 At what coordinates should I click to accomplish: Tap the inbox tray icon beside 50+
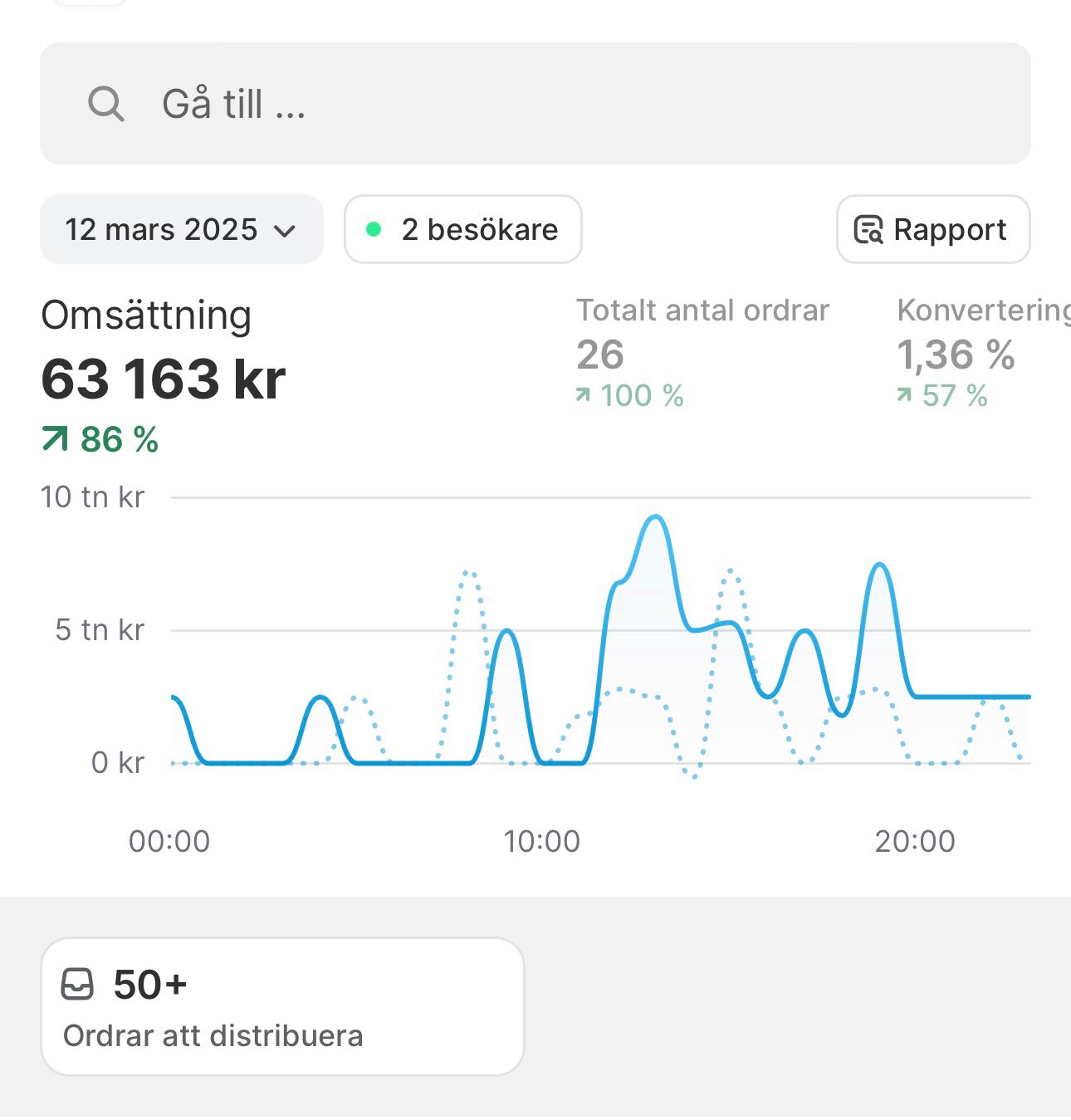pyautogui.click(x=78, y=985)
